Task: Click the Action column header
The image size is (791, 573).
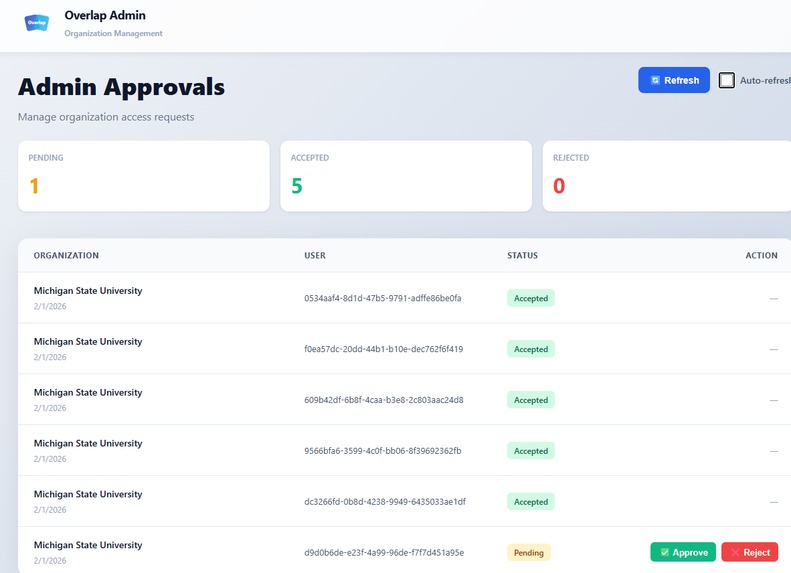Action: [x=761, y=255]
